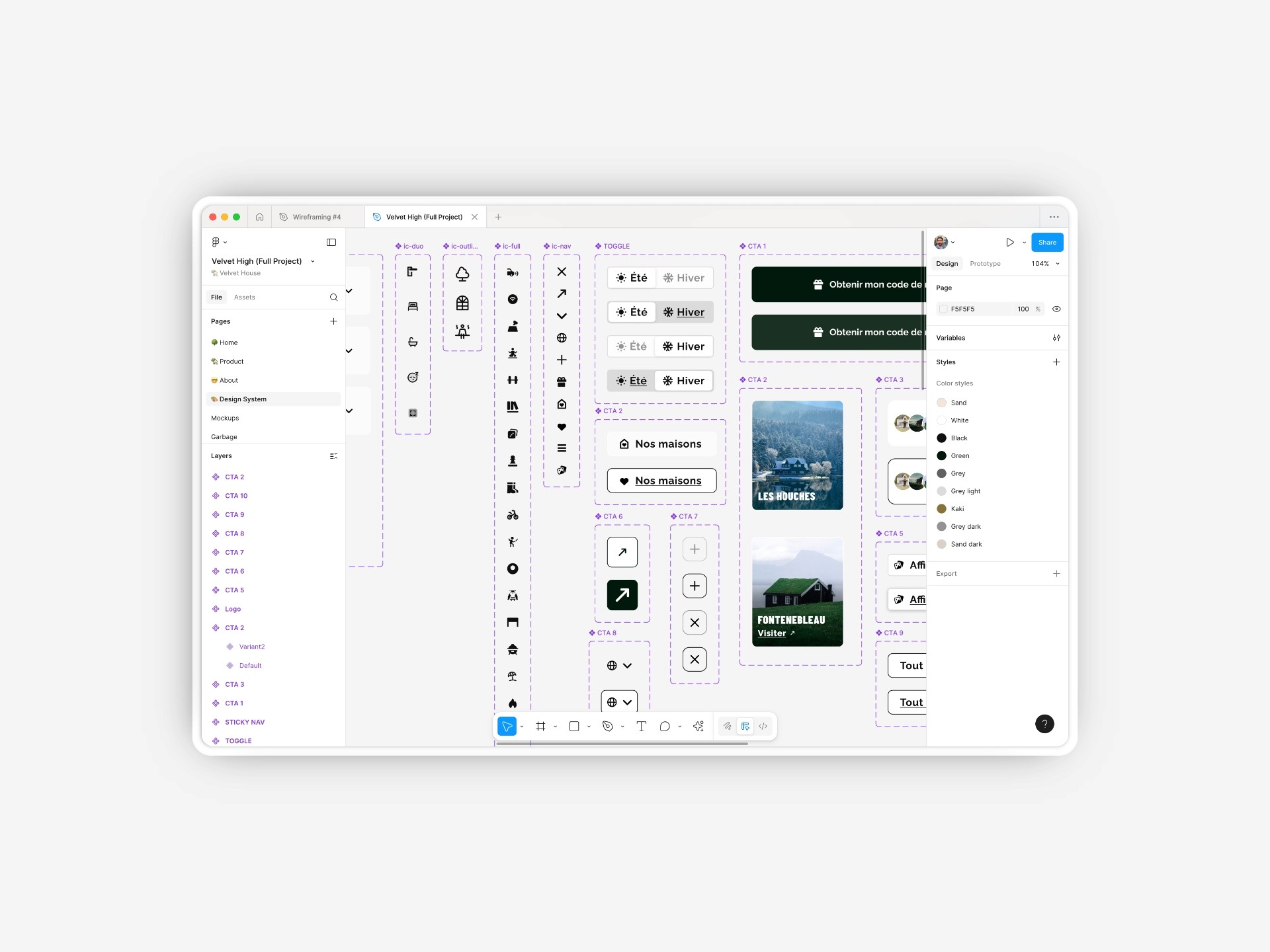Close the Velvet High tab
Viewport: 1270px width, 952px height.
click(474, 217)
